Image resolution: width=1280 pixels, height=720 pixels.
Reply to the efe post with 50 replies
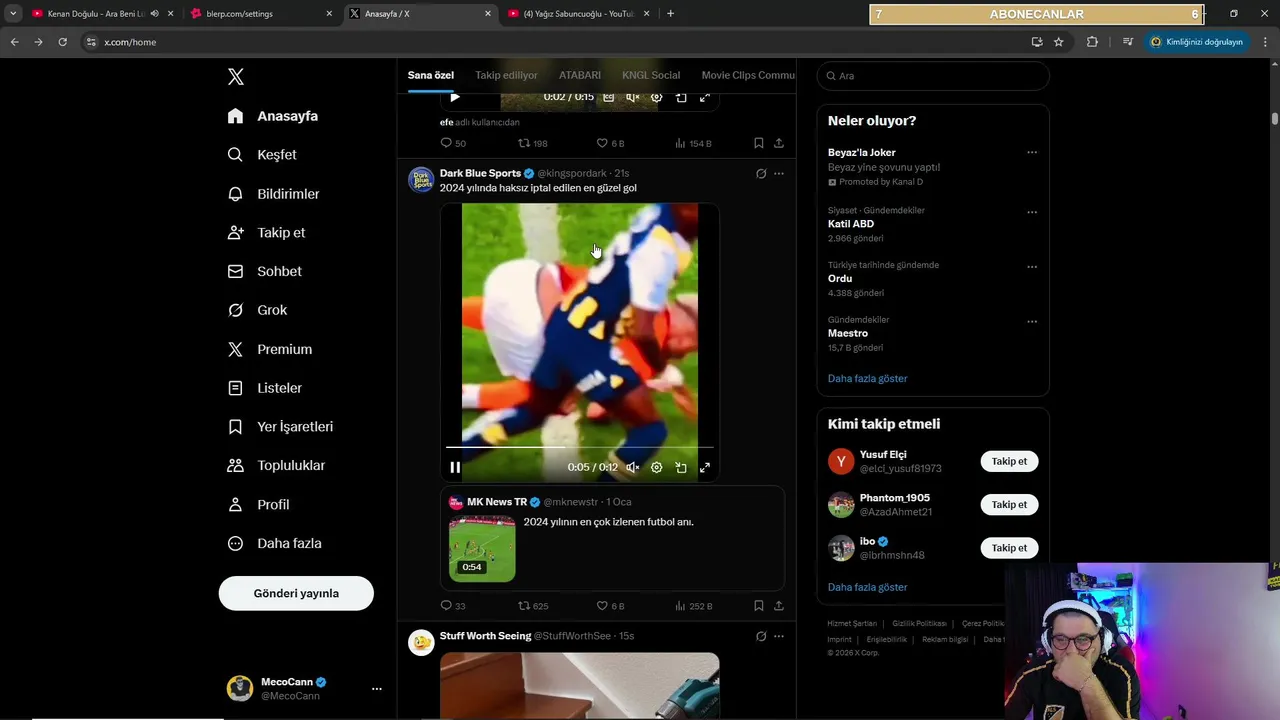coord(453,143)
